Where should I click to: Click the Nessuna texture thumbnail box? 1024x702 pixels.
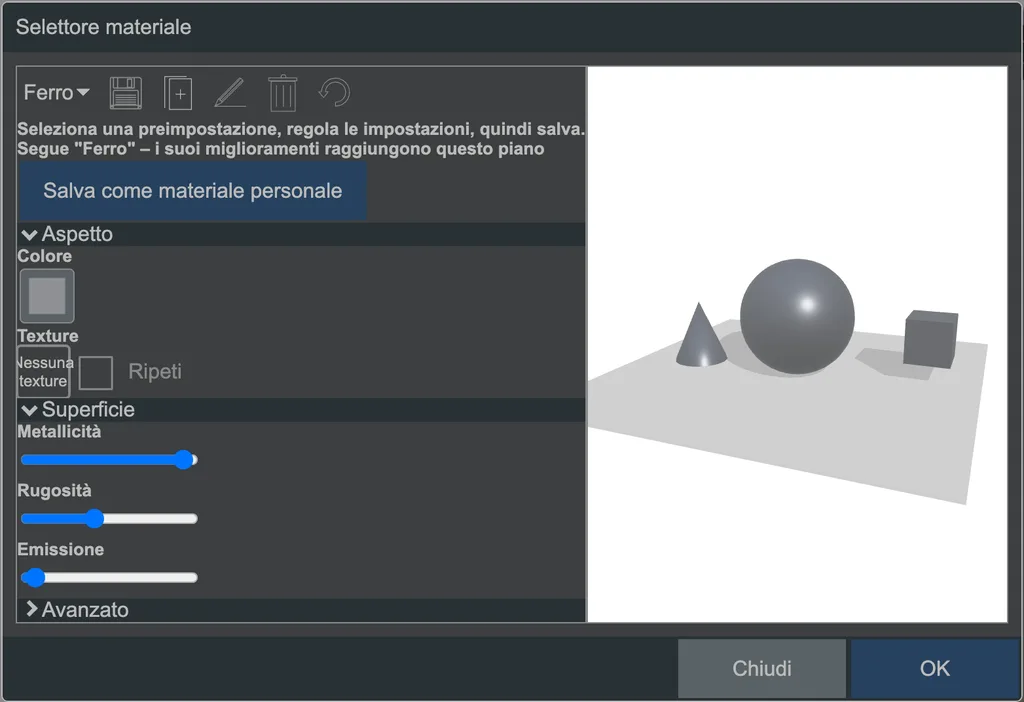43,372
